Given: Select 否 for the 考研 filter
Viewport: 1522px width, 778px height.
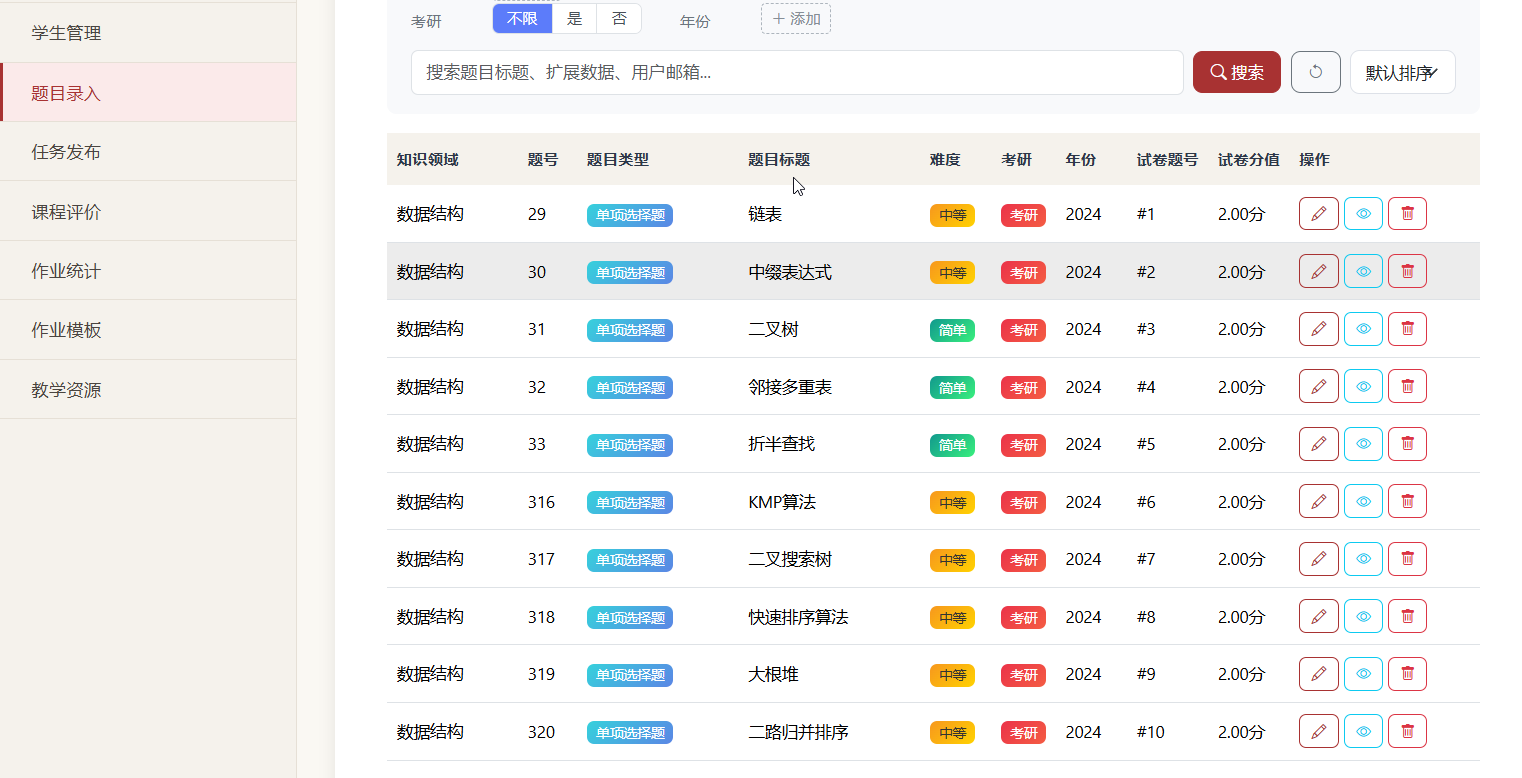Looking at the screenshot, I should coord(619,18).
